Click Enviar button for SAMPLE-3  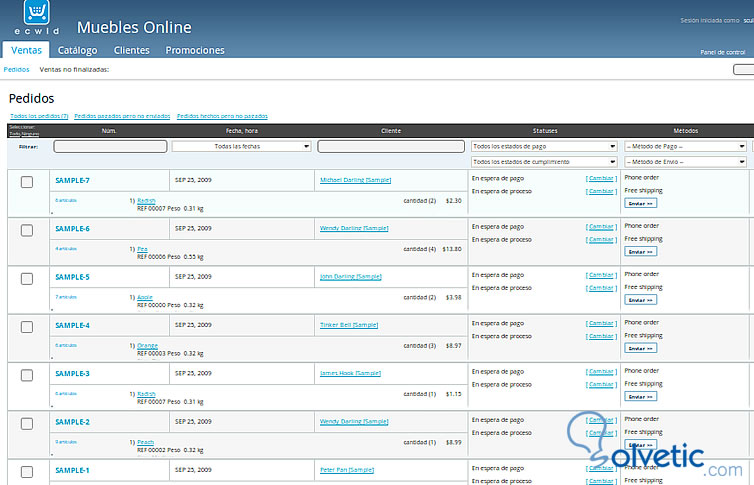click(x=641, y=397)
